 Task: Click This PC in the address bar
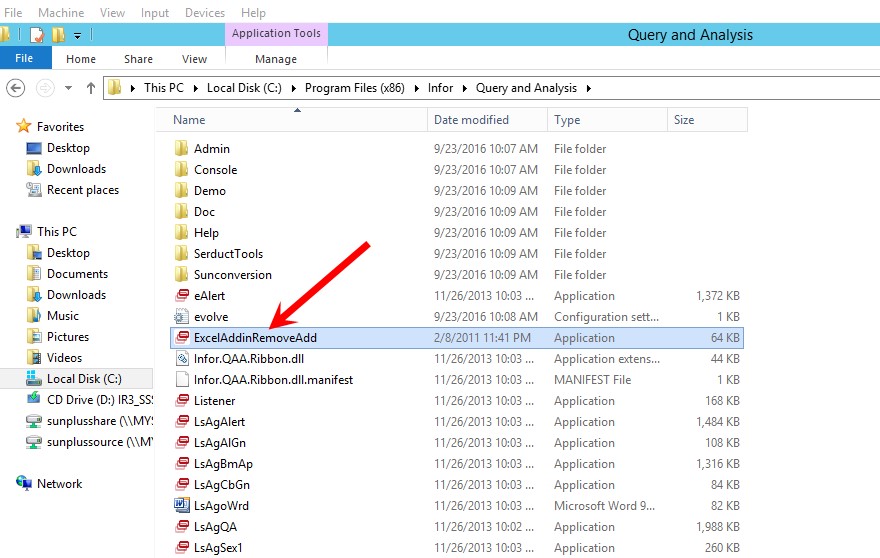click(163, 88)
